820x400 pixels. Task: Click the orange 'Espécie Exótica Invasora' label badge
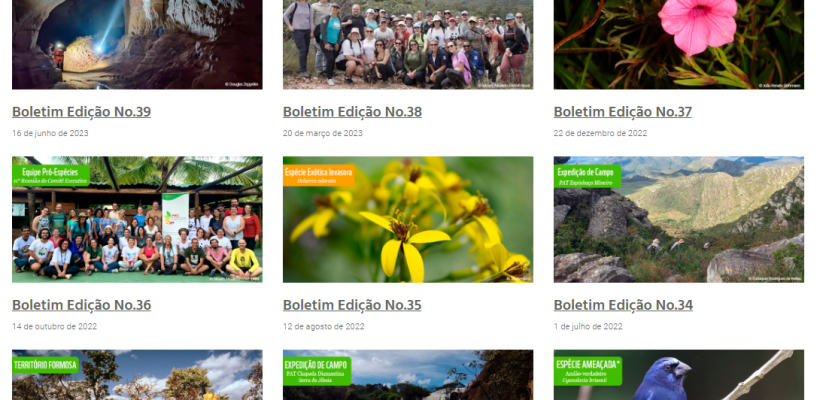[x=318, y=176]
